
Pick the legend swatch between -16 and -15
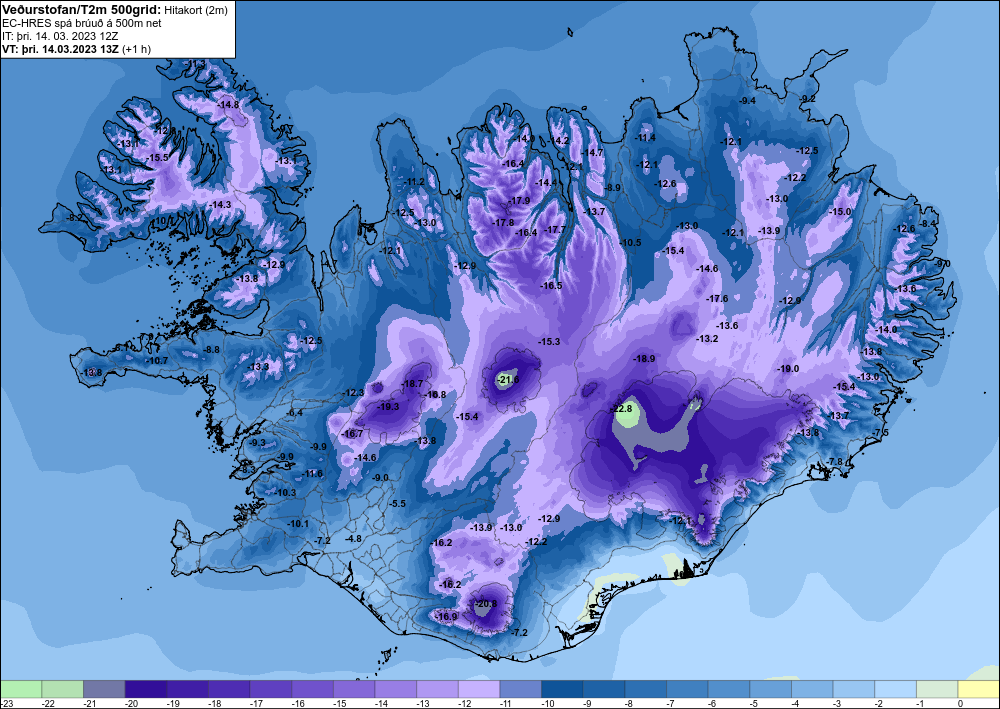312,689
